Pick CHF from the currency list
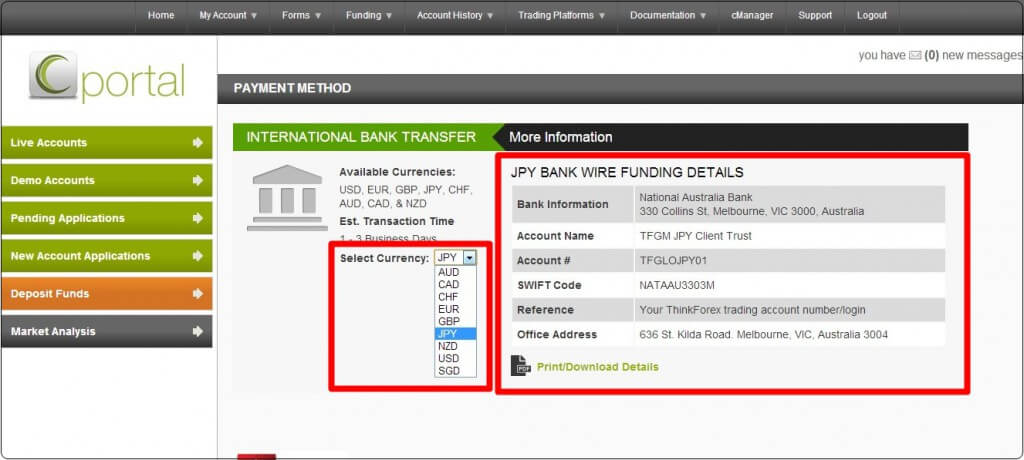The height and width of the screenshot is (460, 1024). coord(456,297)
